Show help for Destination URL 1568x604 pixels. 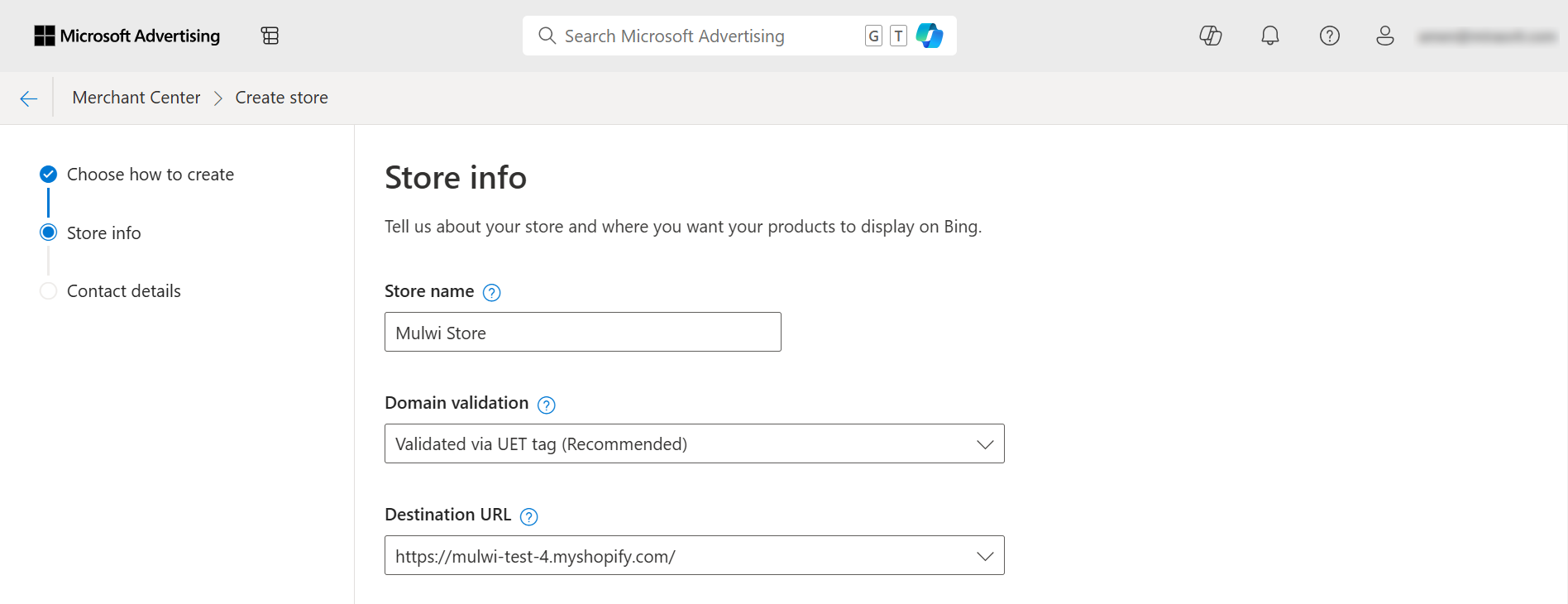pos(529,516)
